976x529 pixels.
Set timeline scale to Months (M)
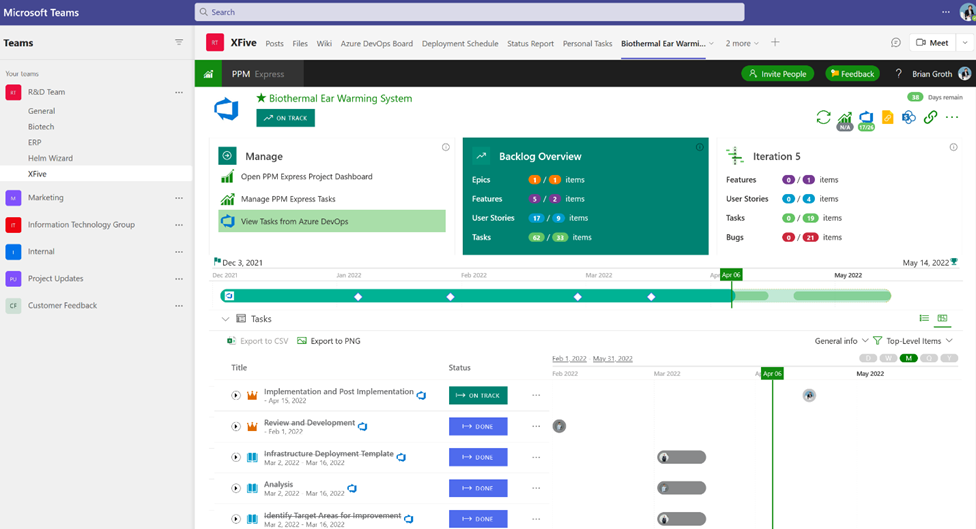coord(909,358)
